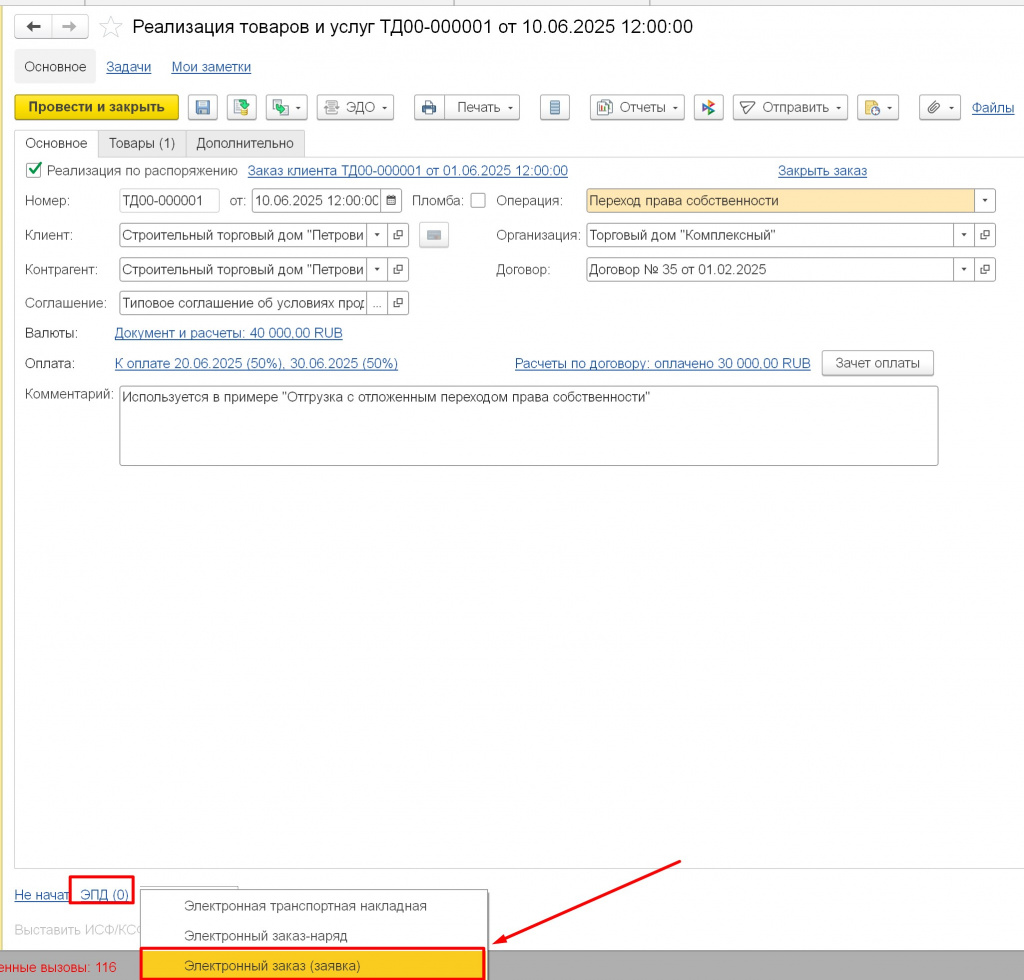Expand the Клиент dropdown arrow

(377, 235)
